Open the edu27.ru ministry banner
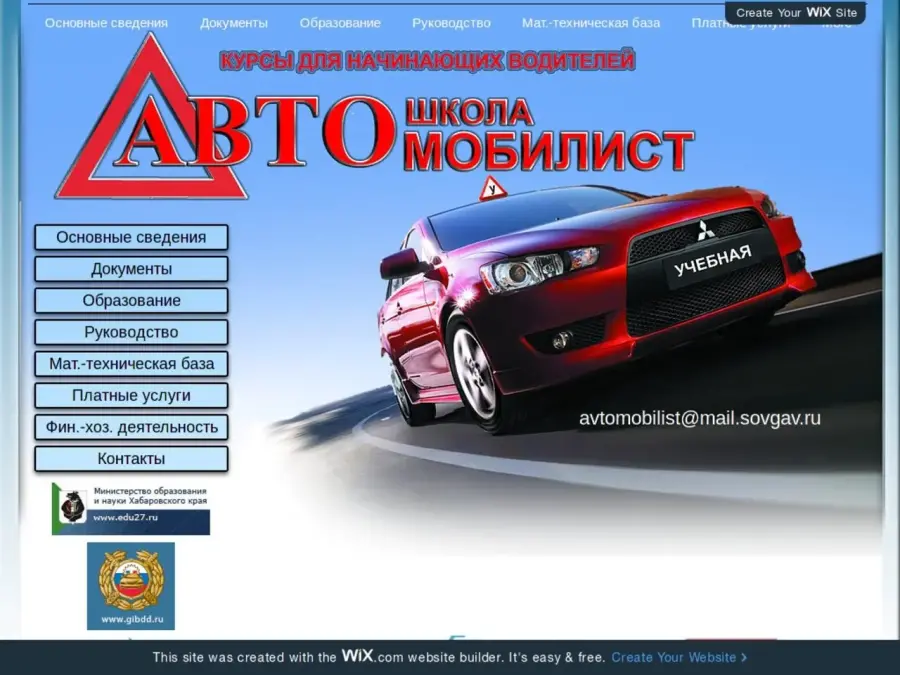The image size is (900, 675). (x=131, y=508)
